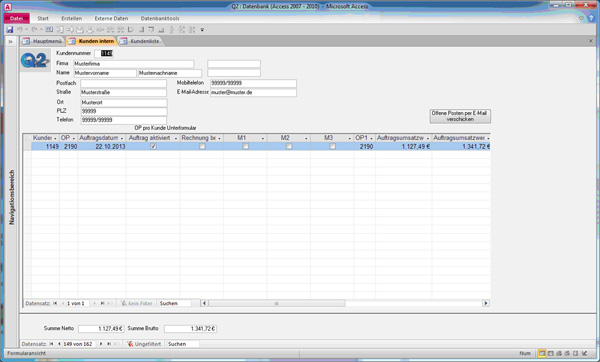Click the subform scrollbar left arrow
600x362 pixels.
pos(204,303)
